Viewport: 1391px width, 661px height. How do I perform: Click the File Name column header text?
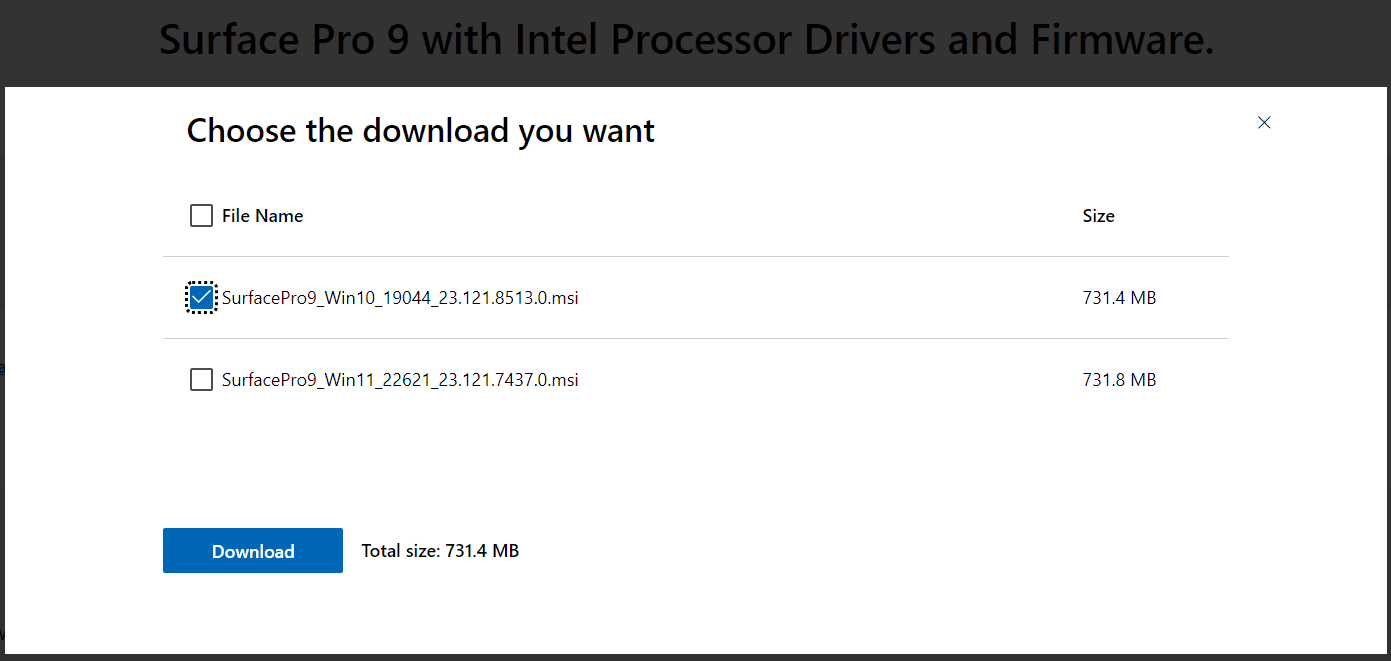262,216
